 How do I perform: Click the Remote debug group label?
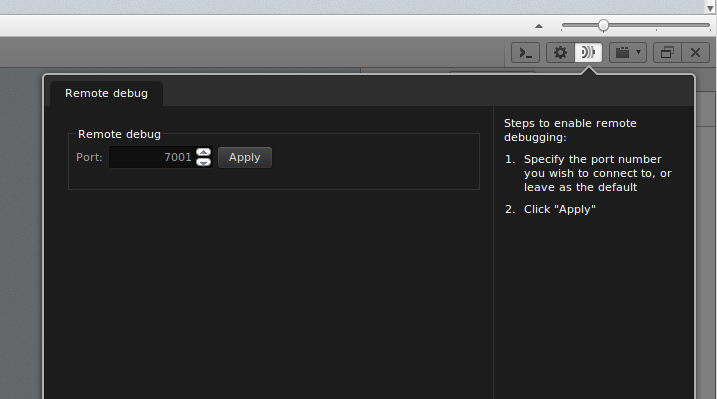(119, 134)
